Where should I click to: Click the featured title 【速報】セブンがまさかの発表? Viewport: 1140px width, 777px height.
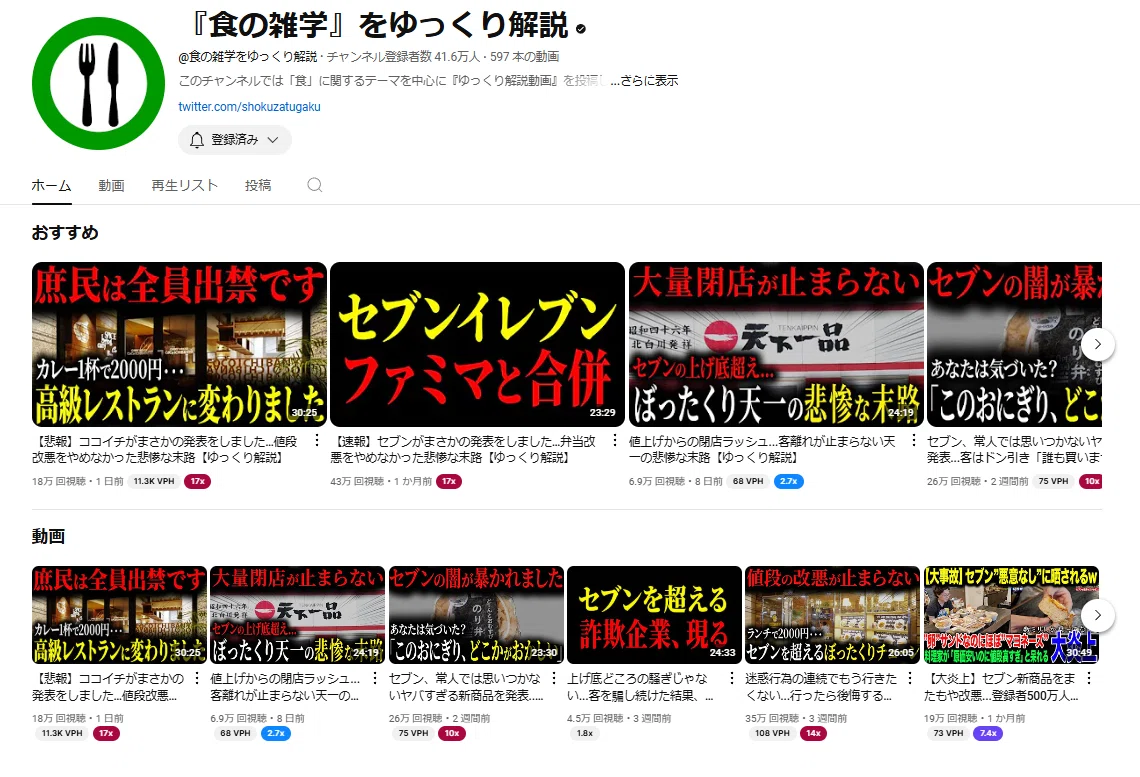[x=463, y=449]
